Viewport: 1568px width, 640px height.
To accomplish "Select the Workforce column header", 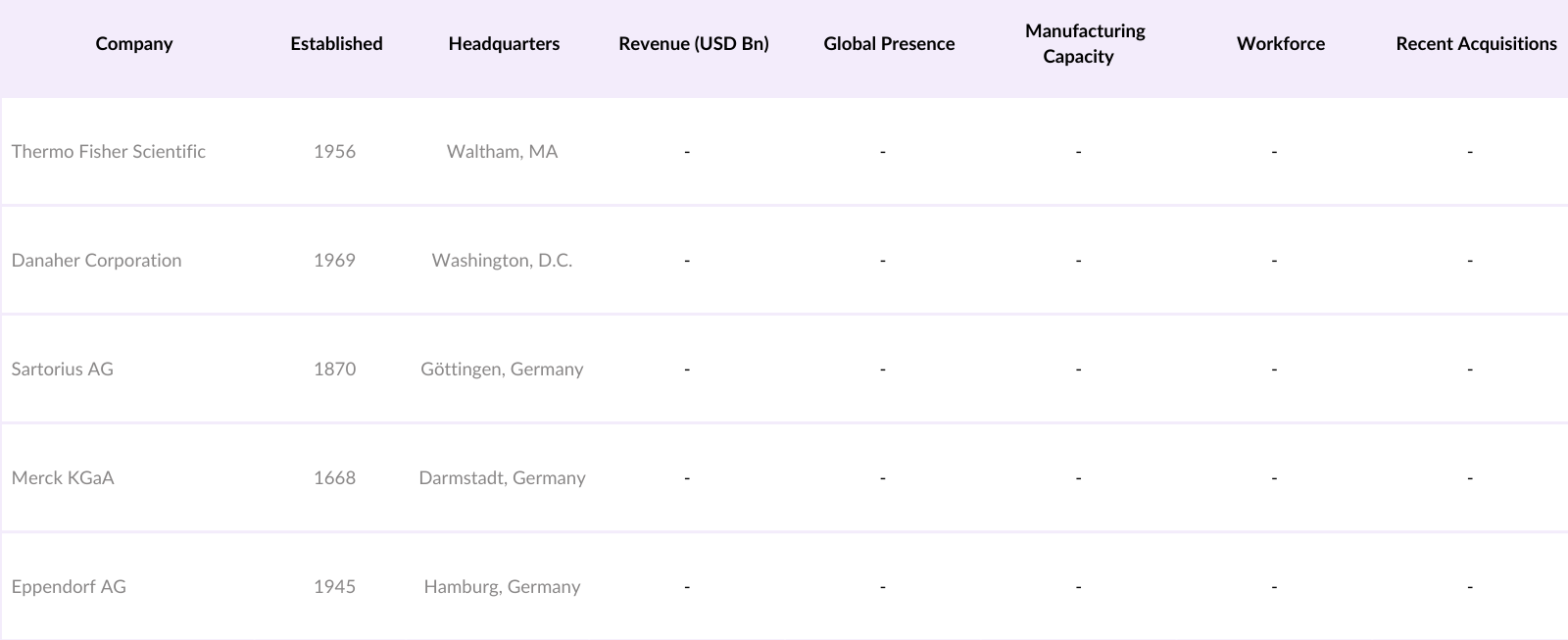I will [1280, 44].
